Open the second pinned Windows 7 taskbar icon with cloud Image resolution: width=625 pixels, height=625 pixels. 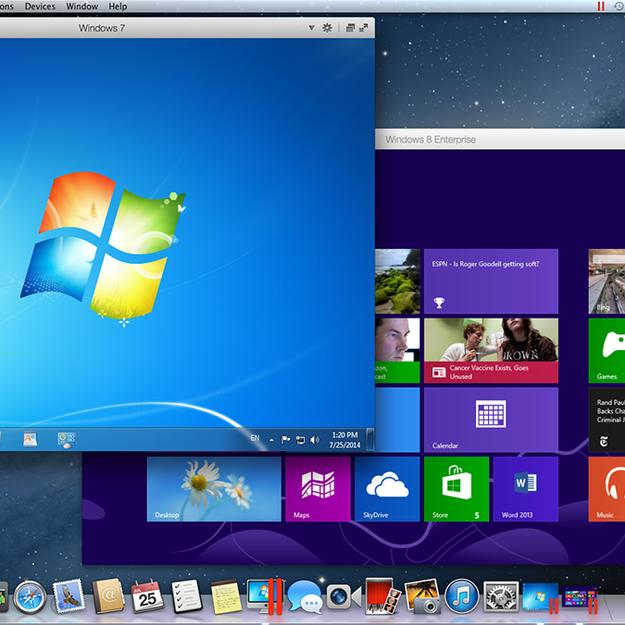[x=66, y=440]
